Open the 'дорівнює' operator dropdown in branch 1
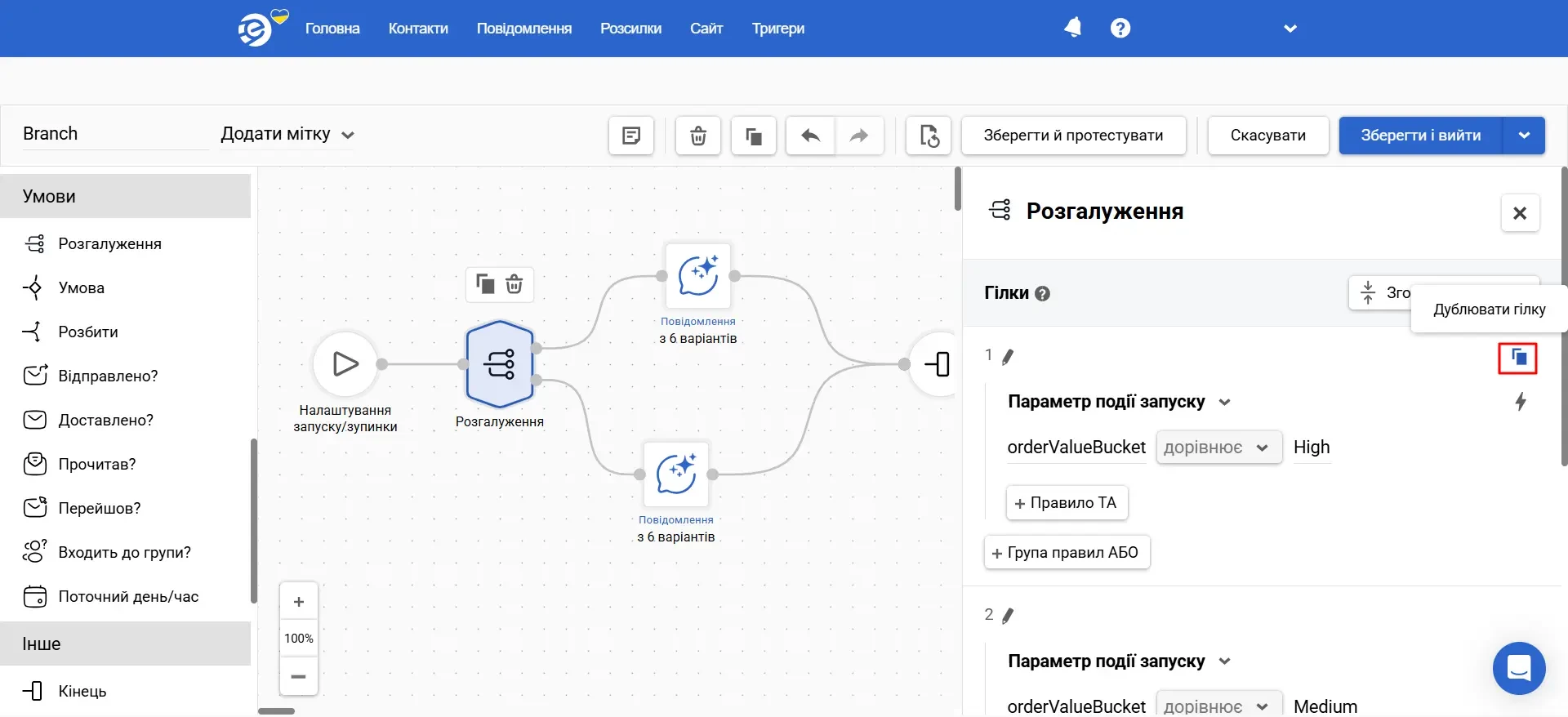The height and width of the screenshot is (717, 1568). 1218,448
